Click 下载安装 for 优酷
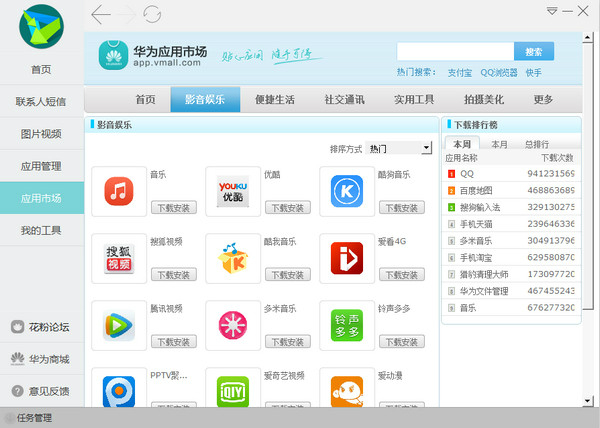The width and height of the screenshot is (600, 428). pos(288,208)
